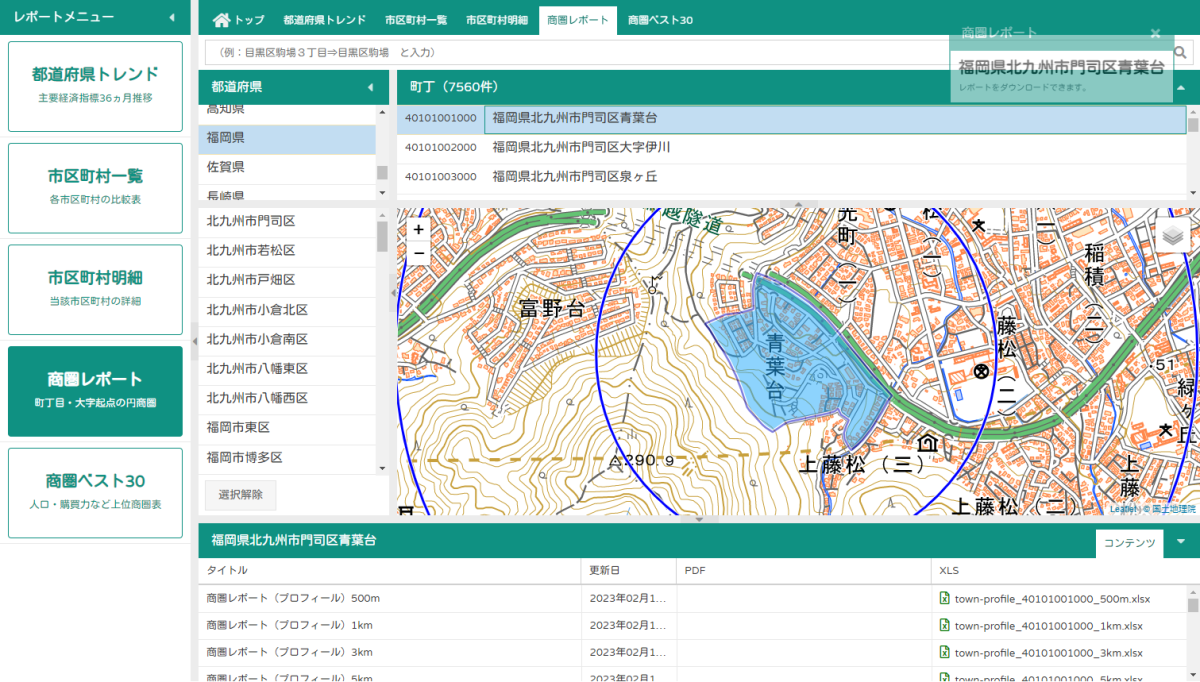This screenshot has height=682, width=1200.
Task: Click the Excel icon on the 1km row
Action: (943, 626)
